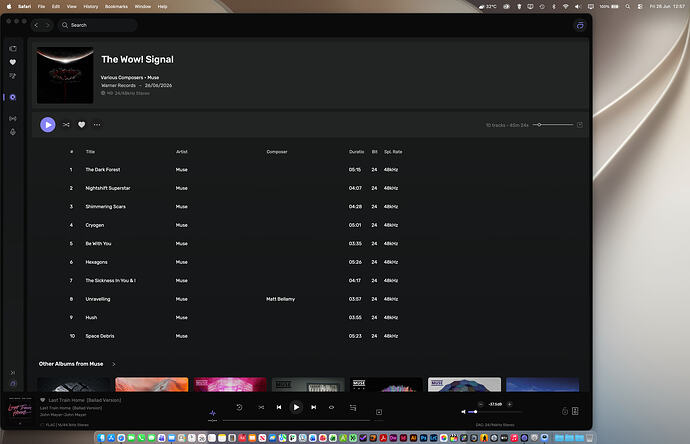Decrease volume with minus button
Viewport: 690px width, 444px height.
tap(481, 404)
